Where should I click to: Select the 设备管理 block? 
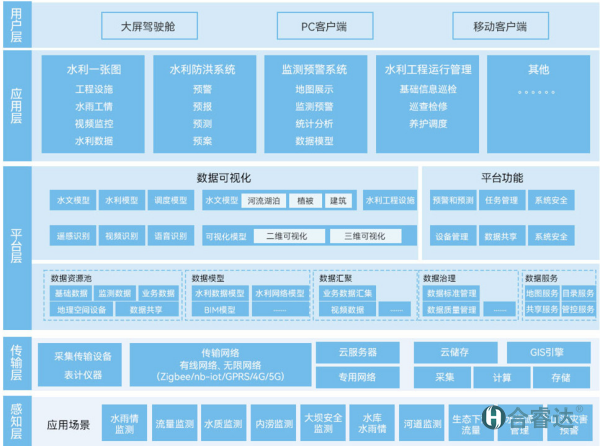point(453,237)
